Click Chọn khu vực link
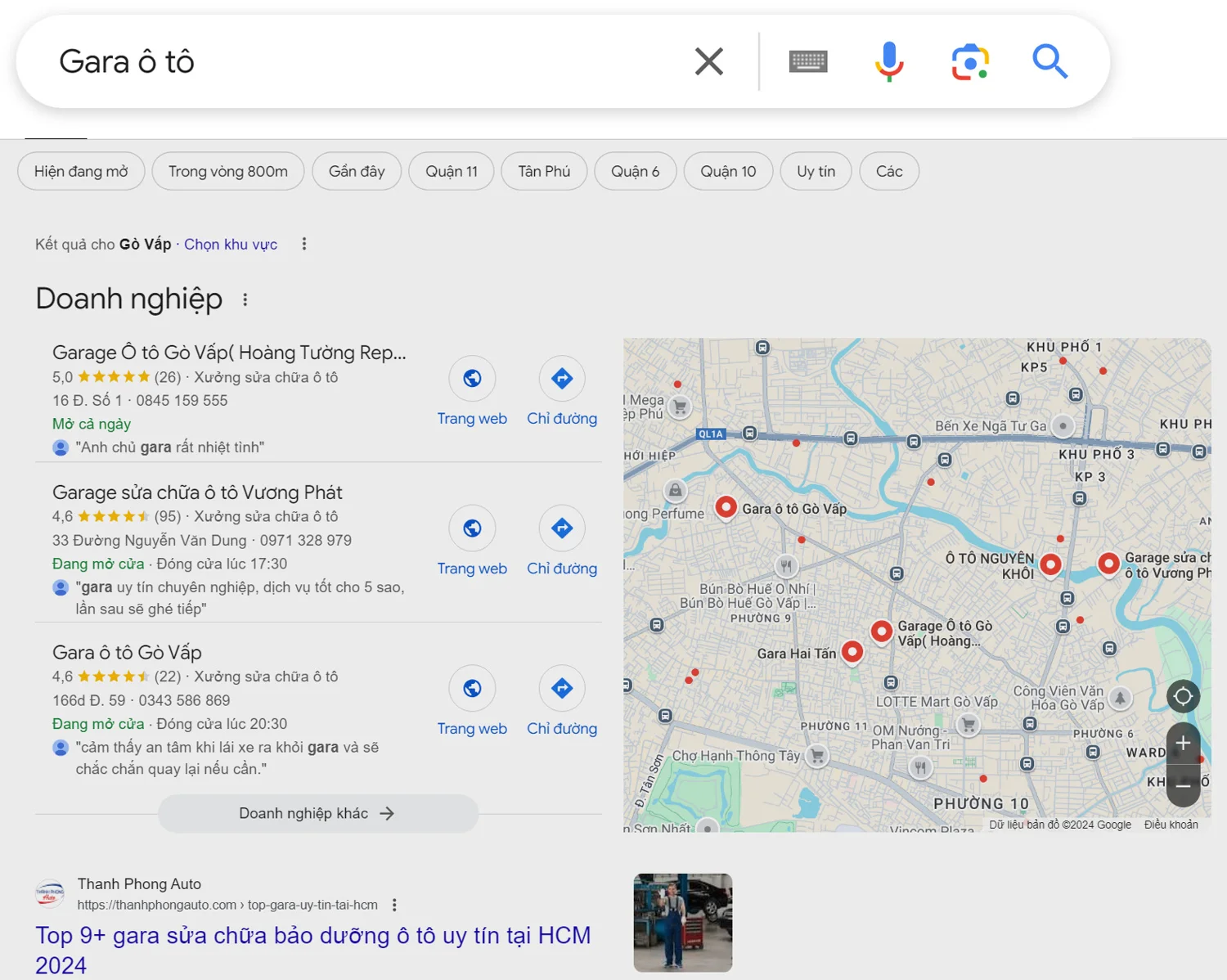 click(x=231, y=244)
